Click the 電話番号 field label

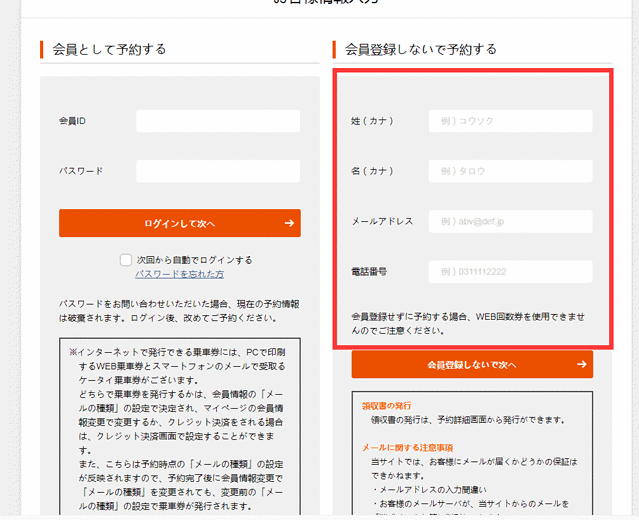click(369, 271)
